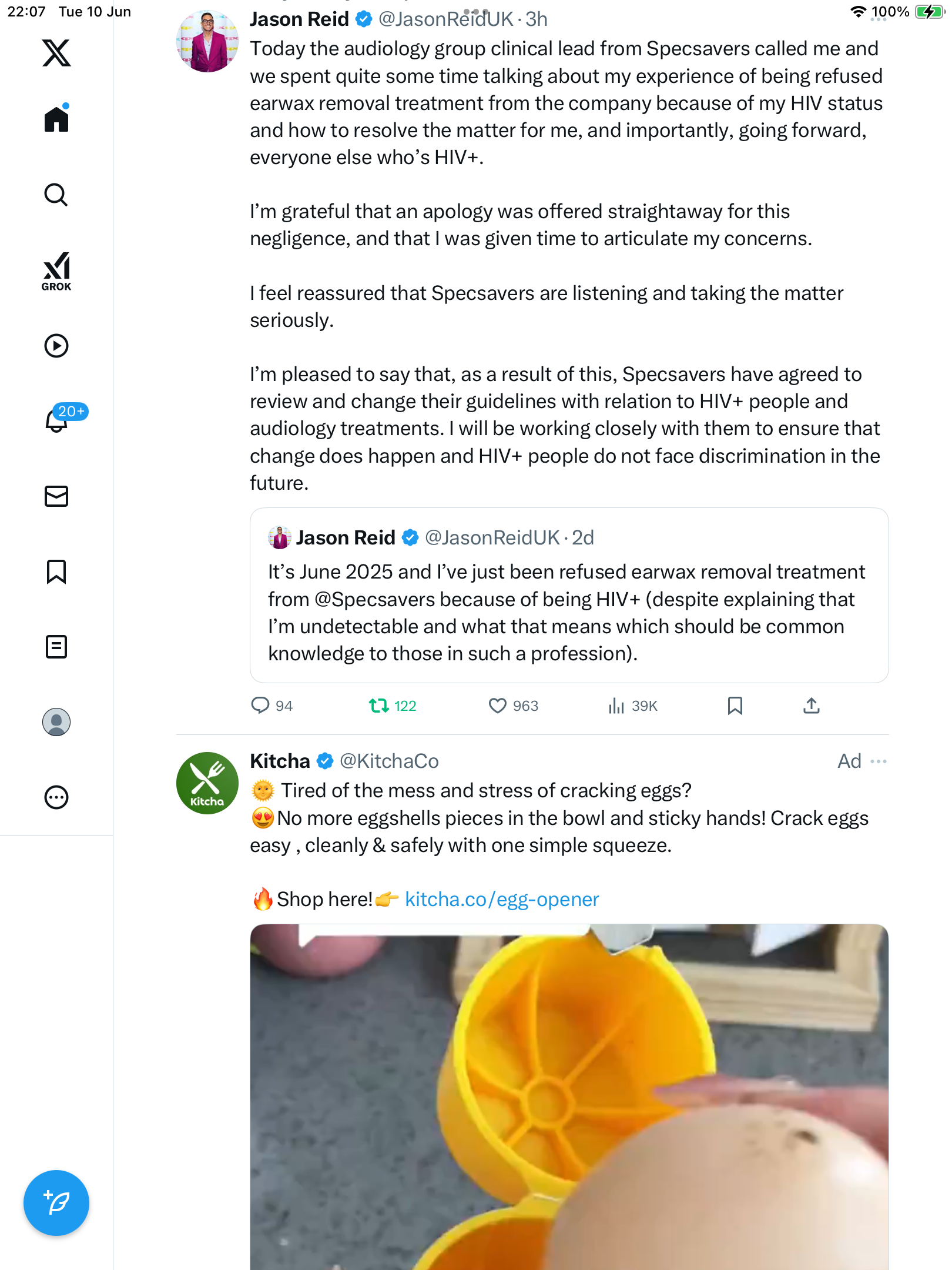Compose a new post
Image resolution: width=952 pixels, height=1270 pixels.
[x=56, y=1203]
